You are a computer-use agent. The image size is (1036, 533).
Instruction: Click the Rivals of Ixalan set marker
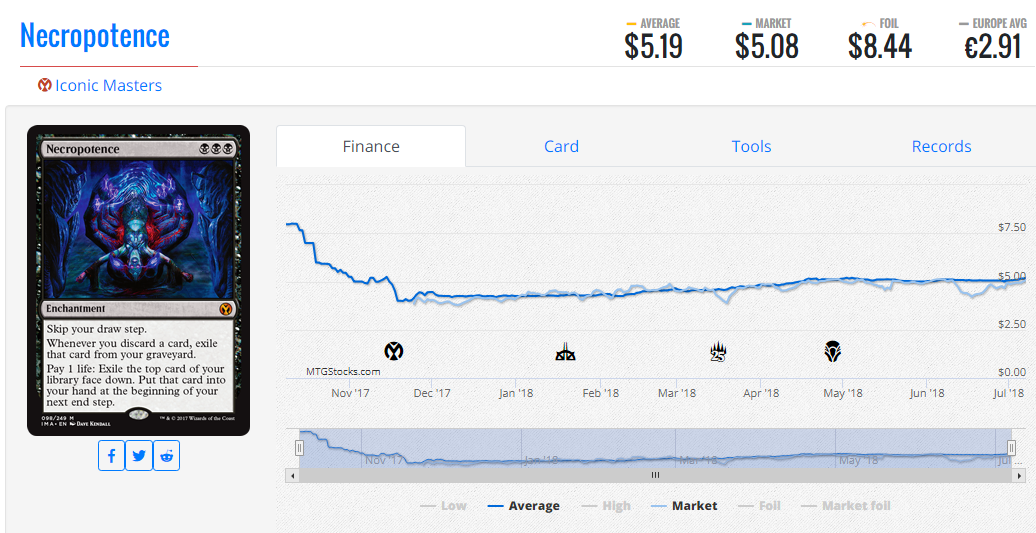(565, 352)
